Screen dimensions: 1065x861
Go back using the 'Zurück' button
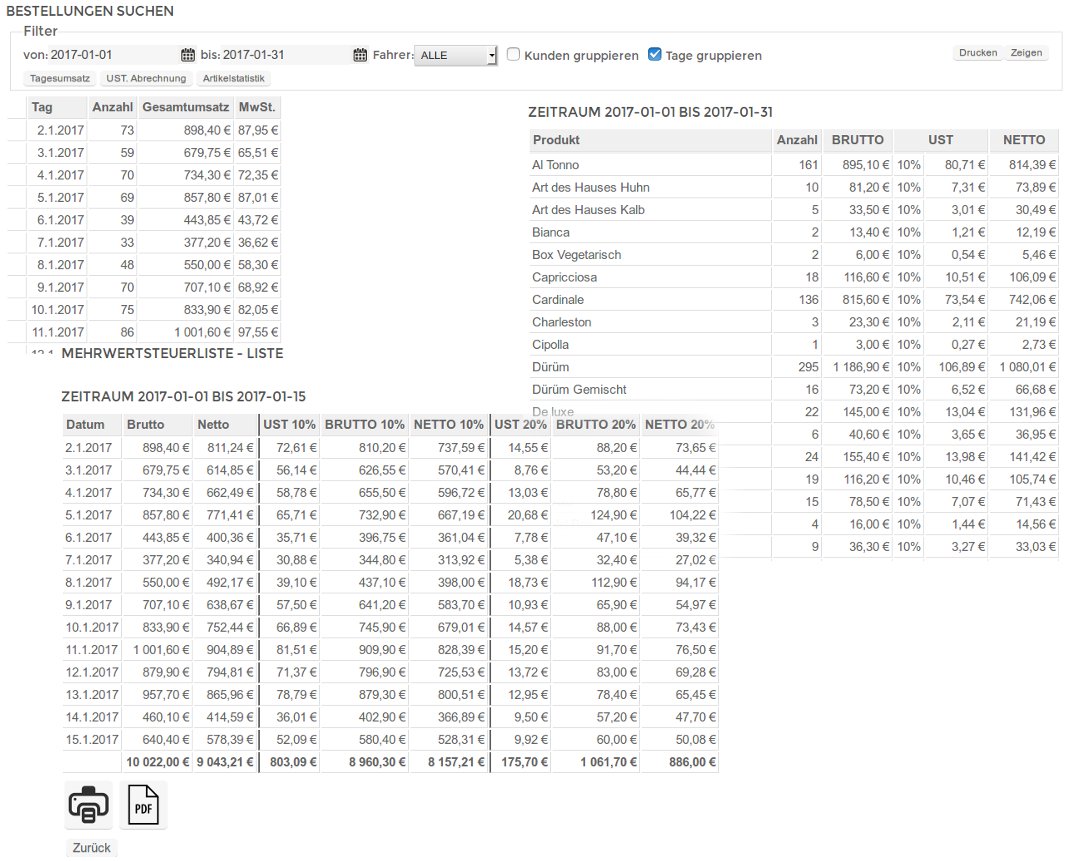coord(91,847)
